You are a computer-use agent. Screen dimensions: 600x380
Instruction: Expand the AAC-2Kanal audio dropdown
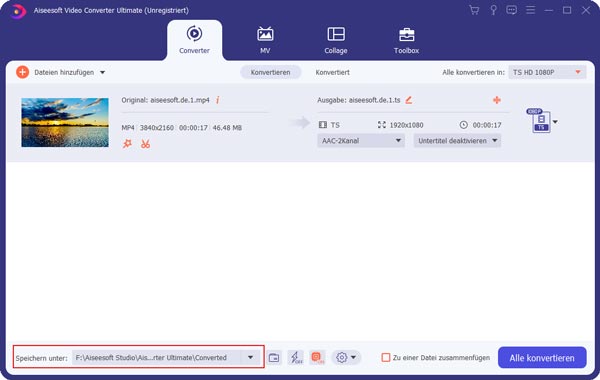[361, 141]
